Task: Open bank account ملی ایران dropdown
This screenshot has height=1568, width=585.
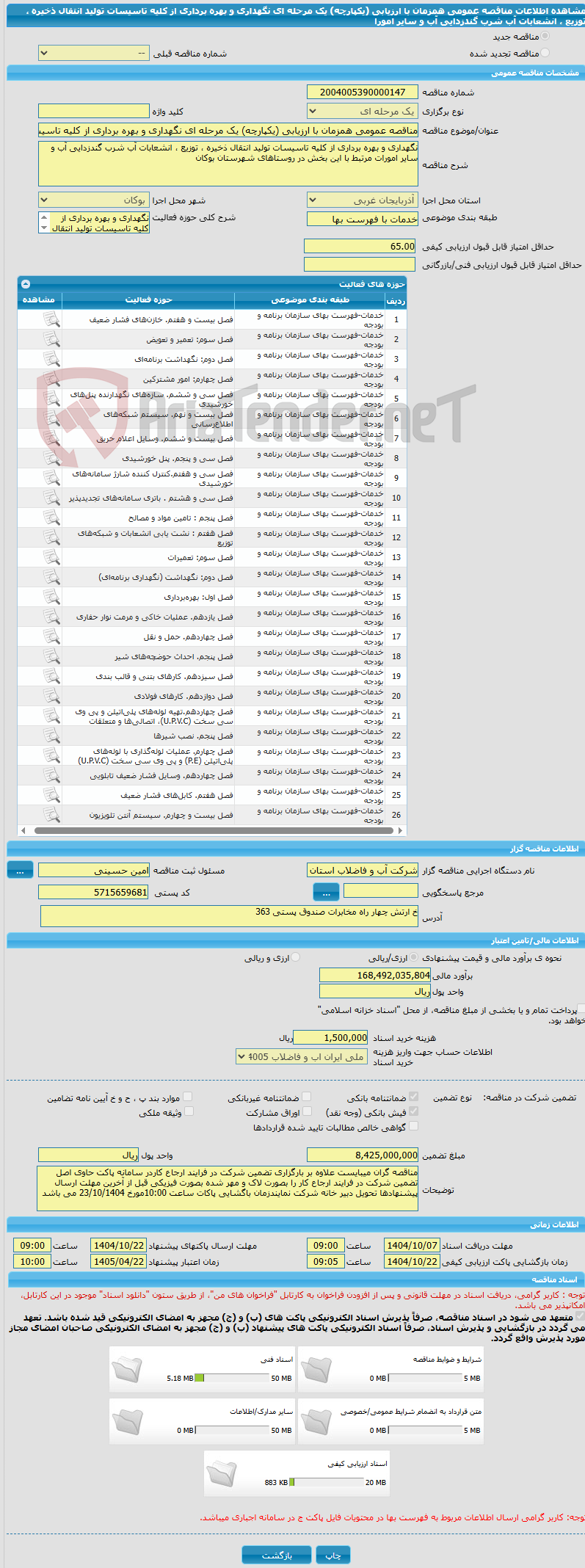Action: (x=302, y=1057)
